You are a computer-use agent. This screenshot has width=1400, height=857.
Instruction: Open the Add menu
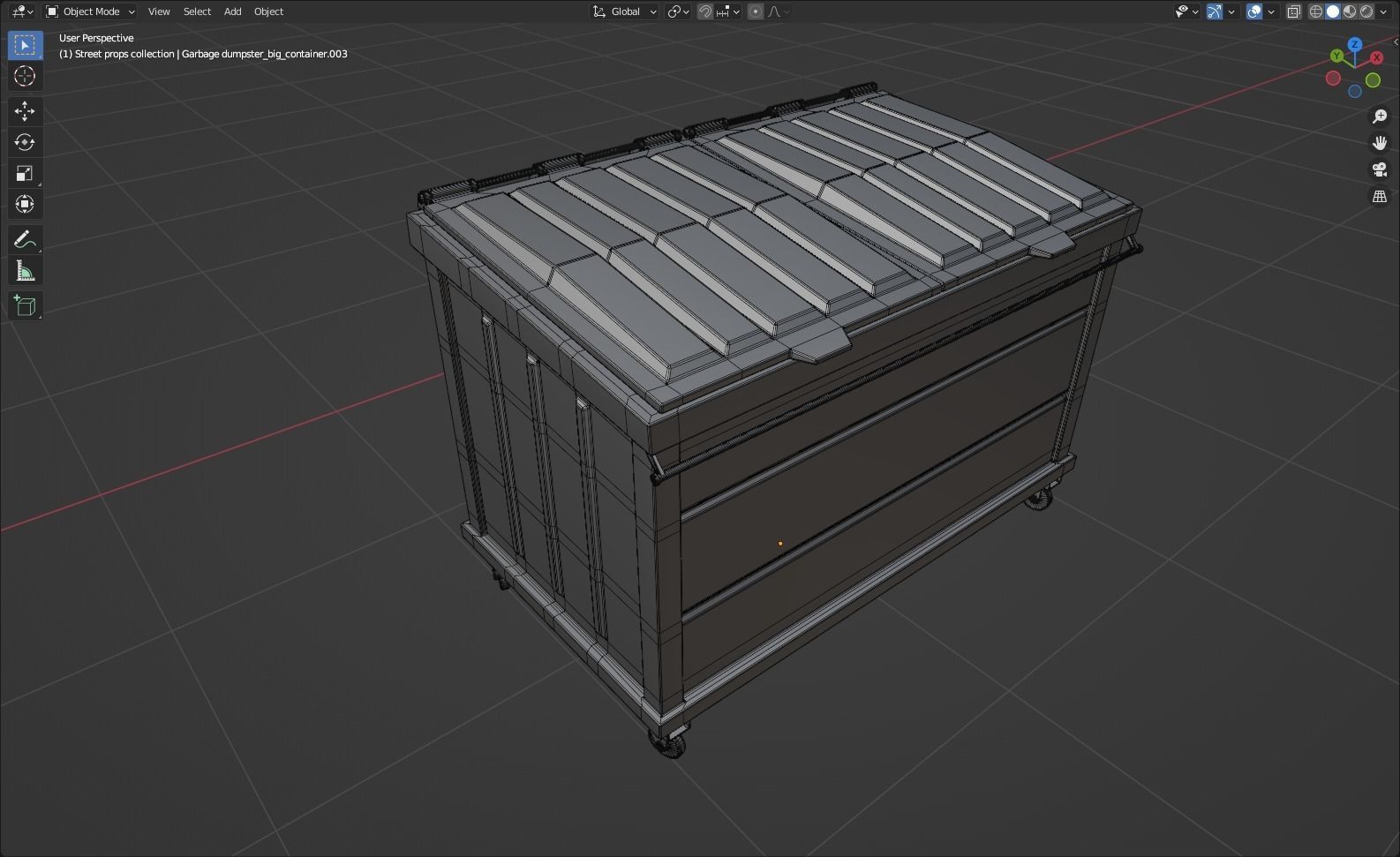pos(232,11)
